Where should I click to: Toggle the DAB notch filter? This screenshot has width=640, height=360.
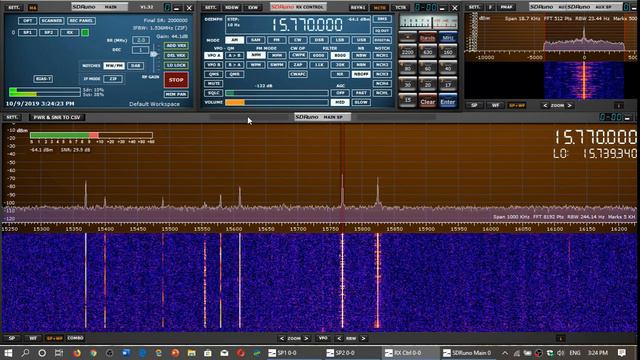tap(135, 66)
